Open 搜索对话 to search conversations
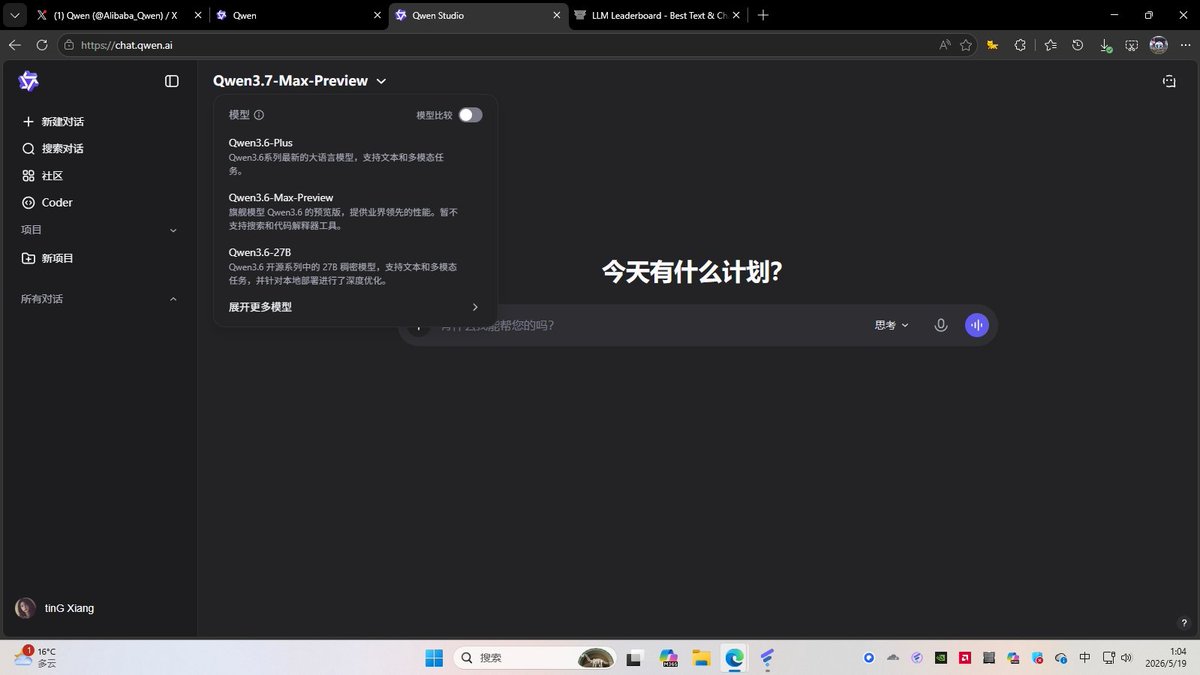This screenshot has height=675, width=1200. click(x=53, y=148)
